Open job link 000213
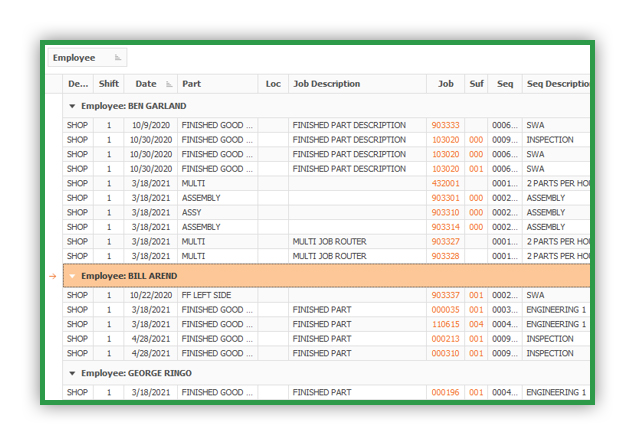Viewport: 635px width, 445px height. coord(445,339)
